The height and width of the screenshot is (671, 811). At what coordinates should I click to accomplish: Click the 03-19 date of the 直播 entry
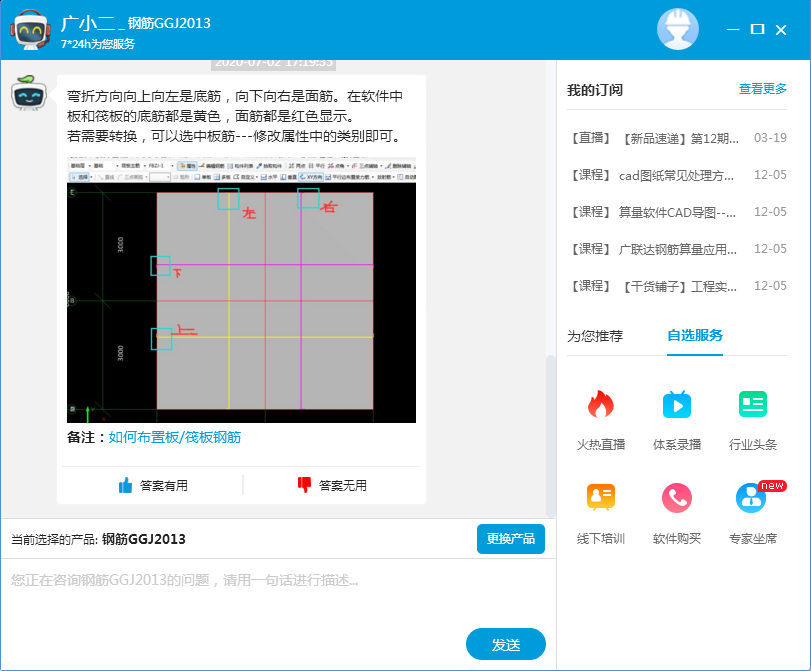770,138
